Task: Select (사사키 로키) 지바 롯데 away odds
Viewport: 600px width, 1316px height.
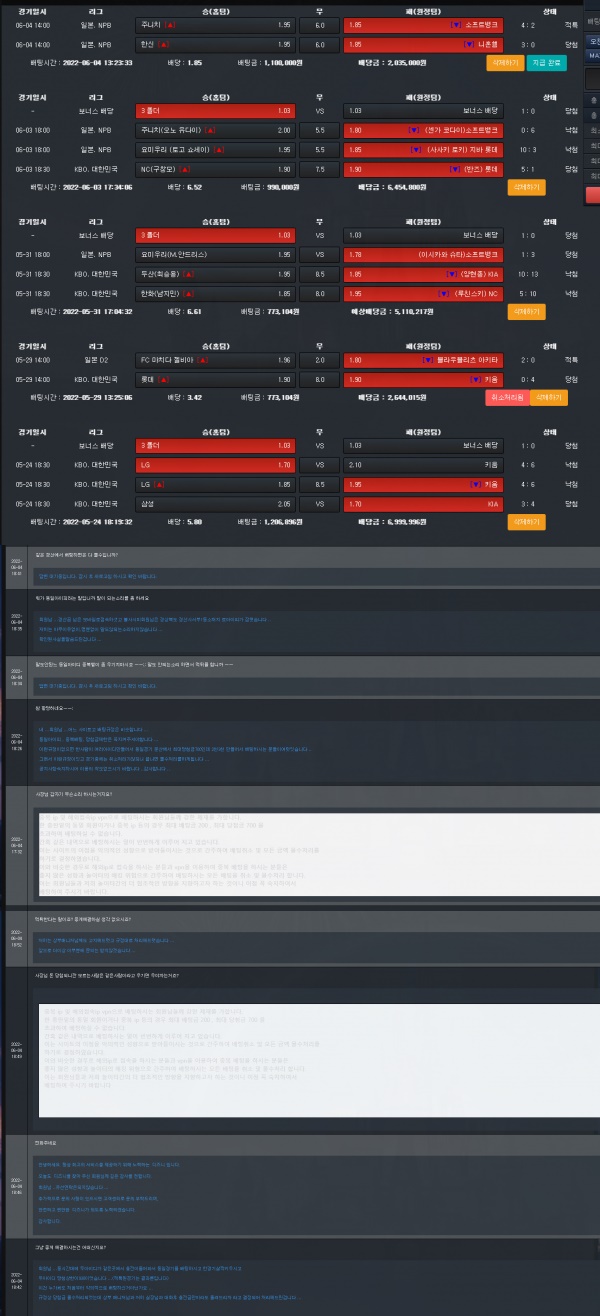Action: click(x=423, y=150)
